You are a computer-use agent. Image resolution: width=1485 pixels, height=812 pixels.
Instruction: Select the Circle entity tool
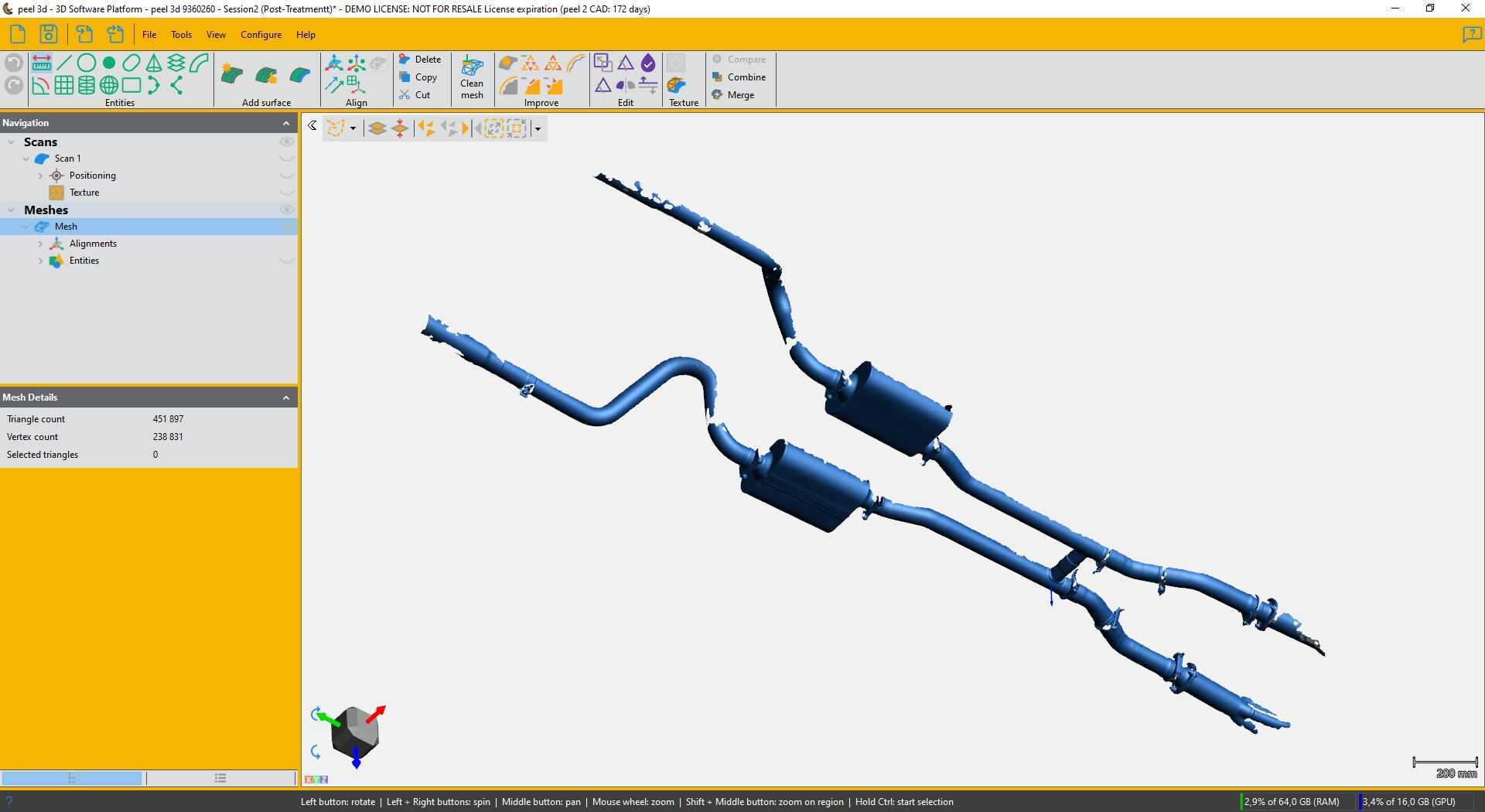pyautogui.click(x=87, y=63)
